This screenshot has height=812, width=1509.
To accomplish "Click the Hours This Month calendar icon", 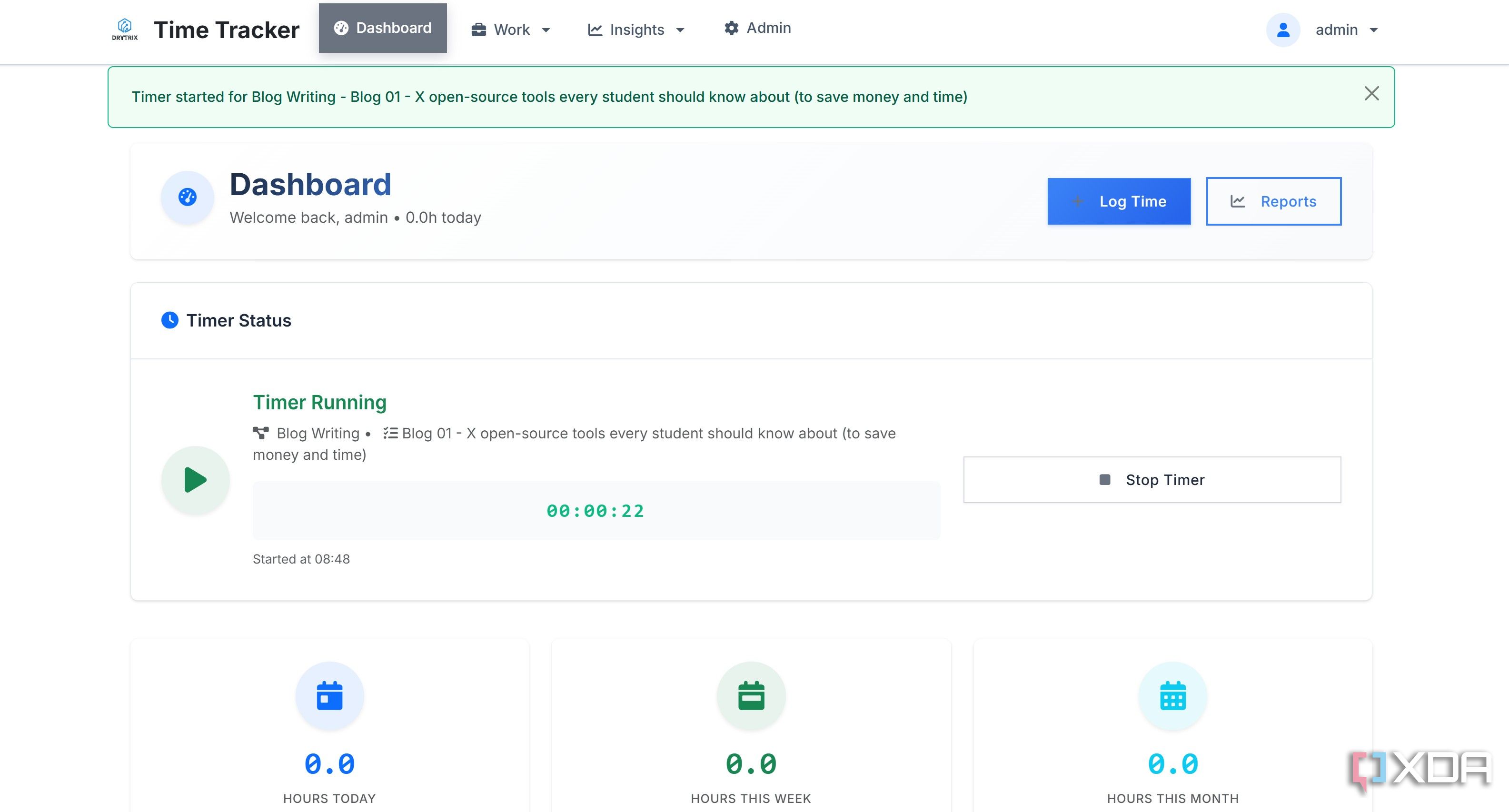I will 1173,696.
